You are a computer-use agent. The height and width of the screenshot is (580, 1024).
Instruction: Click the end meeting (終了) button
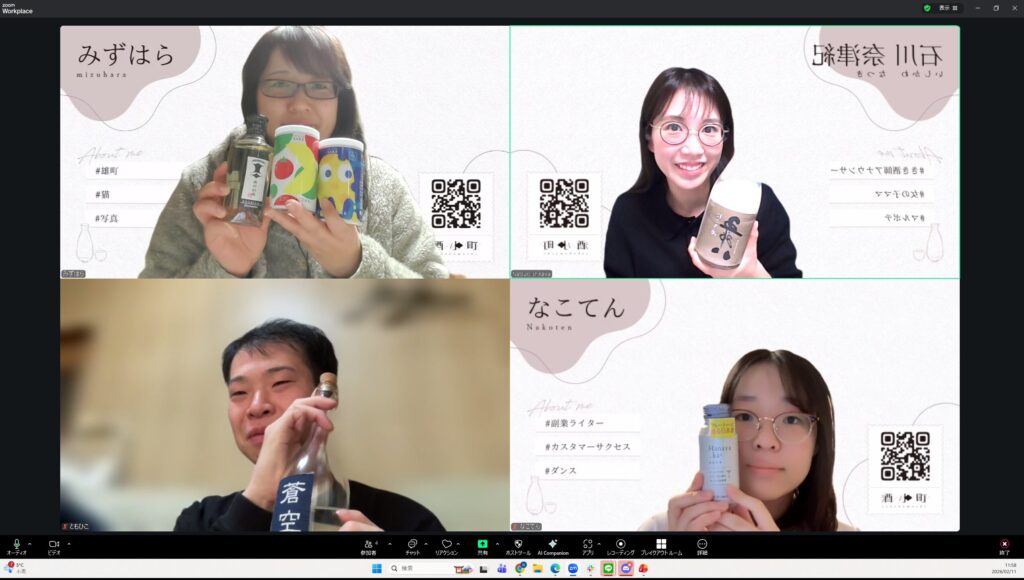[1004, 544]
